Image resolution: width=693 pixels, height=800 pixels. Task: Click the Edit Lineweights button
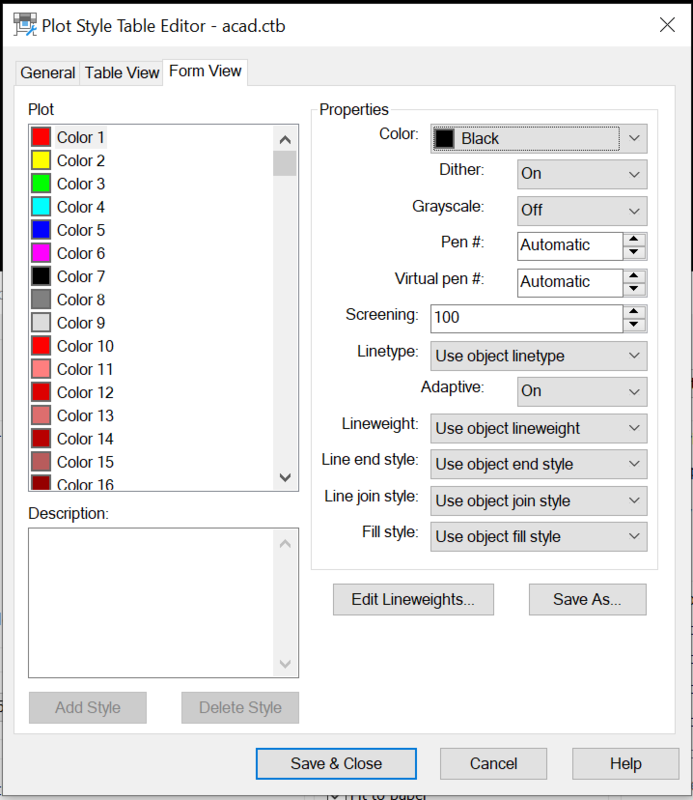pos(413,599)
